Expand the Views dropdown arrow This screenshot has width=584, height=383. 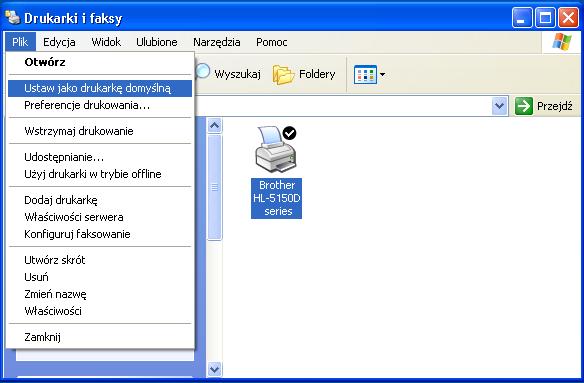[x=382, y=75]
